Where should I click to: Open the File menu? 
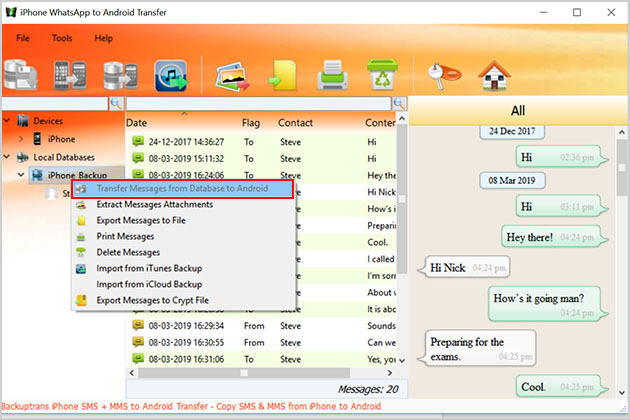pos(23,38)
